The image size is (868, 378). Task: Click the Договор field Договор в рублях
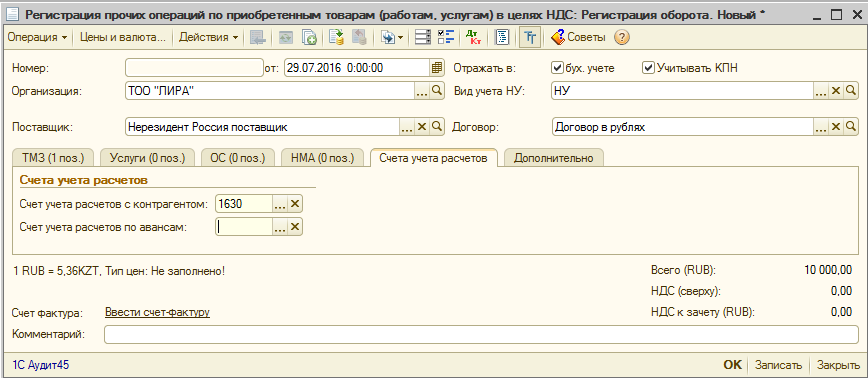click(x=683, y=127)
